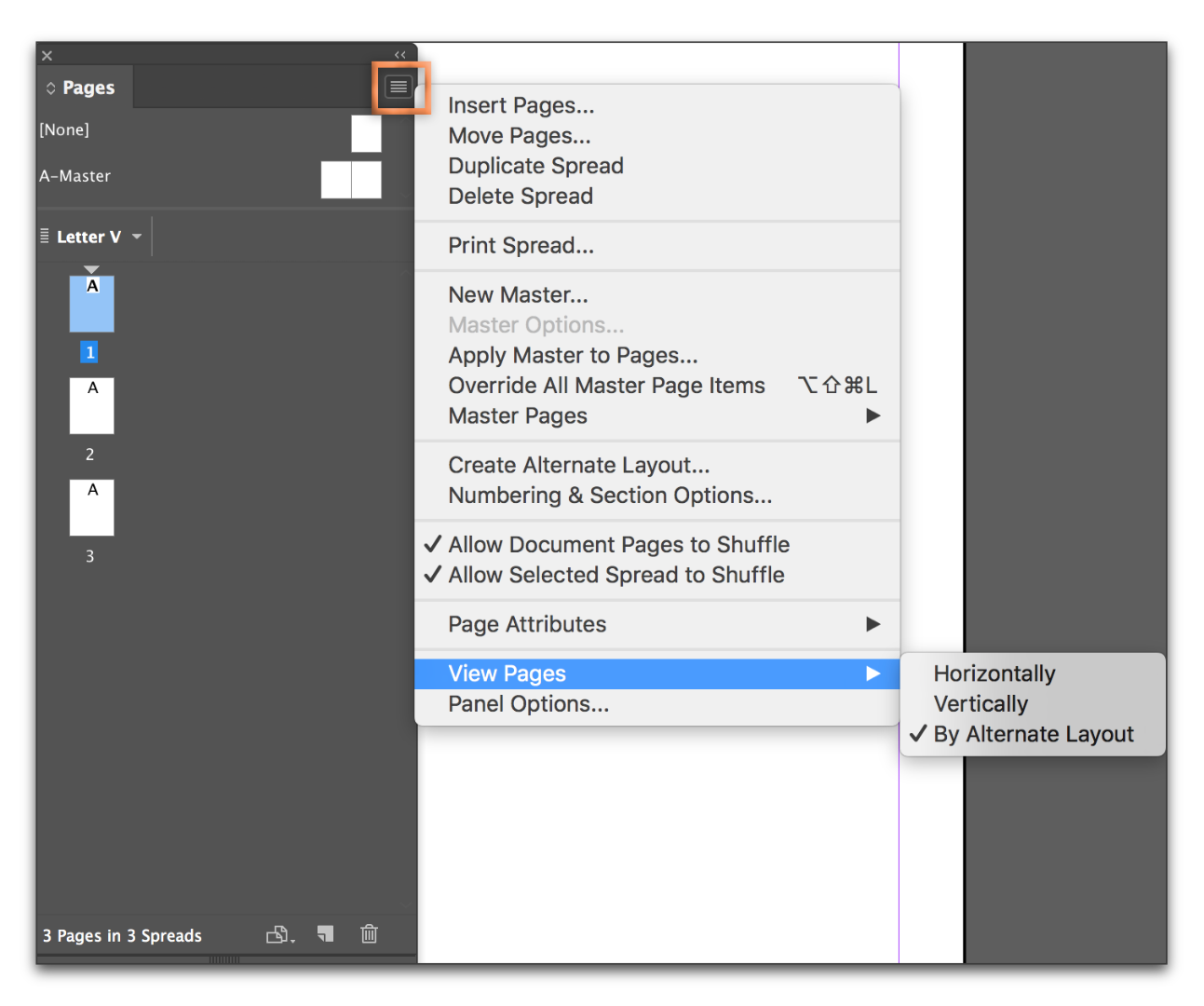Uncheck By Alternate Layout view option
Viewport: 1204px width, 1006px height.
1034,734
